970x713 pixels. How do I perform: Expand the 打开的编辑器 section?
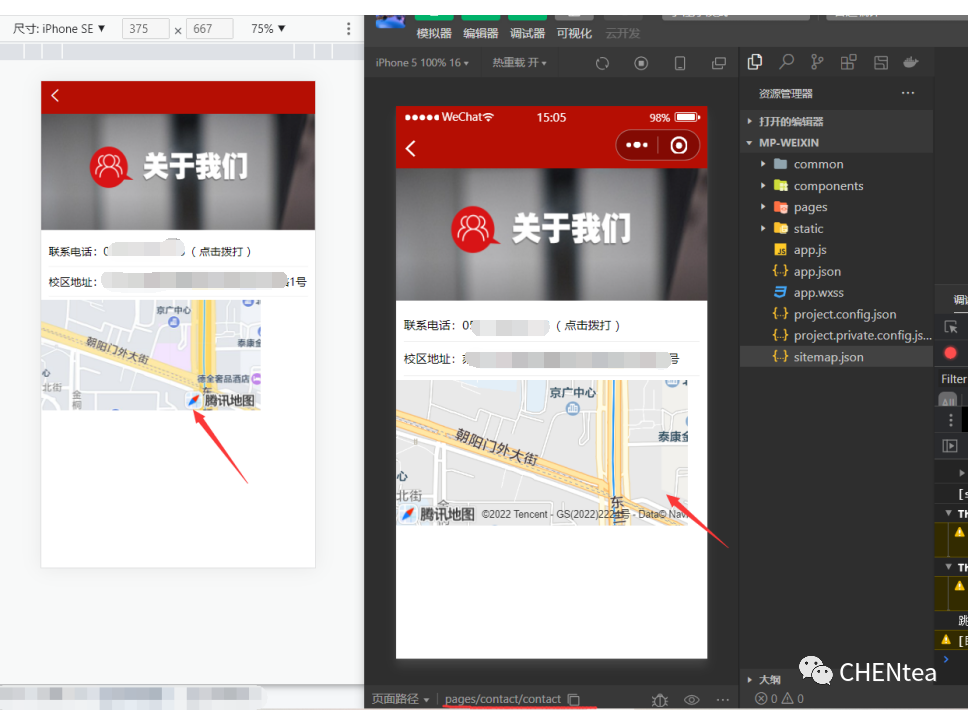(836, 121)
